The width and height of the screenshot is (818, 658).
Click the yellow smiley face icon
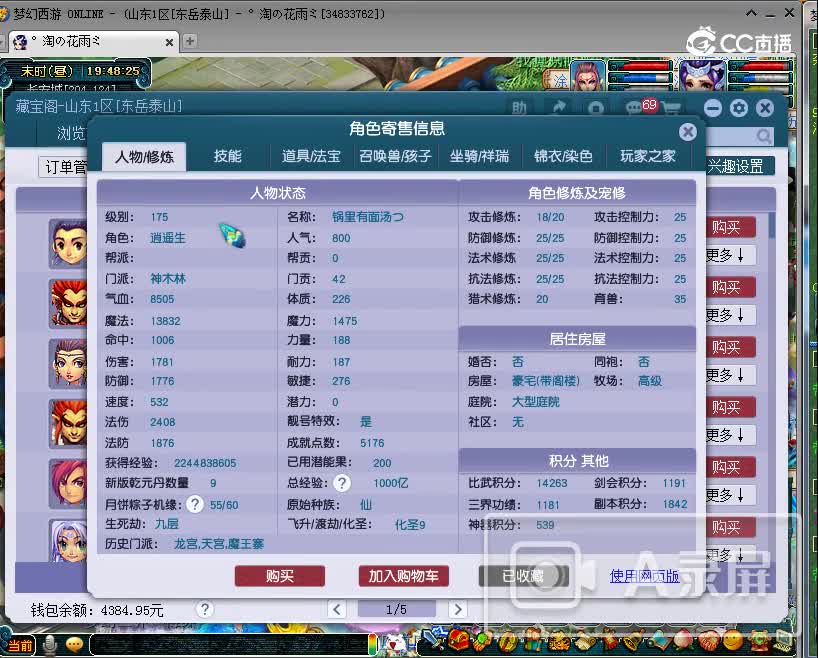(732, 640)
